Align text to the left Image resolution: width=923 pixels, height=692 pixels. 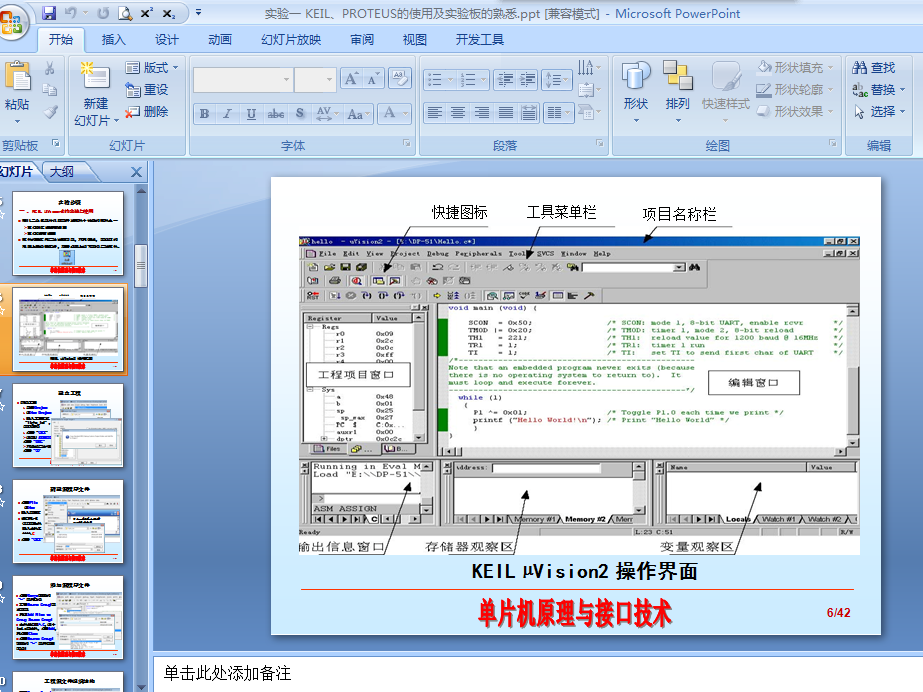click(x=434, y=112)
